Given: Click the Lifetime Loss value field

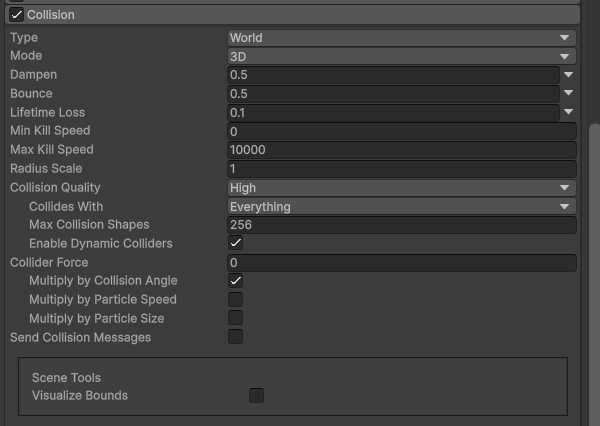Looking at the screenshot, I should [392, 113].
